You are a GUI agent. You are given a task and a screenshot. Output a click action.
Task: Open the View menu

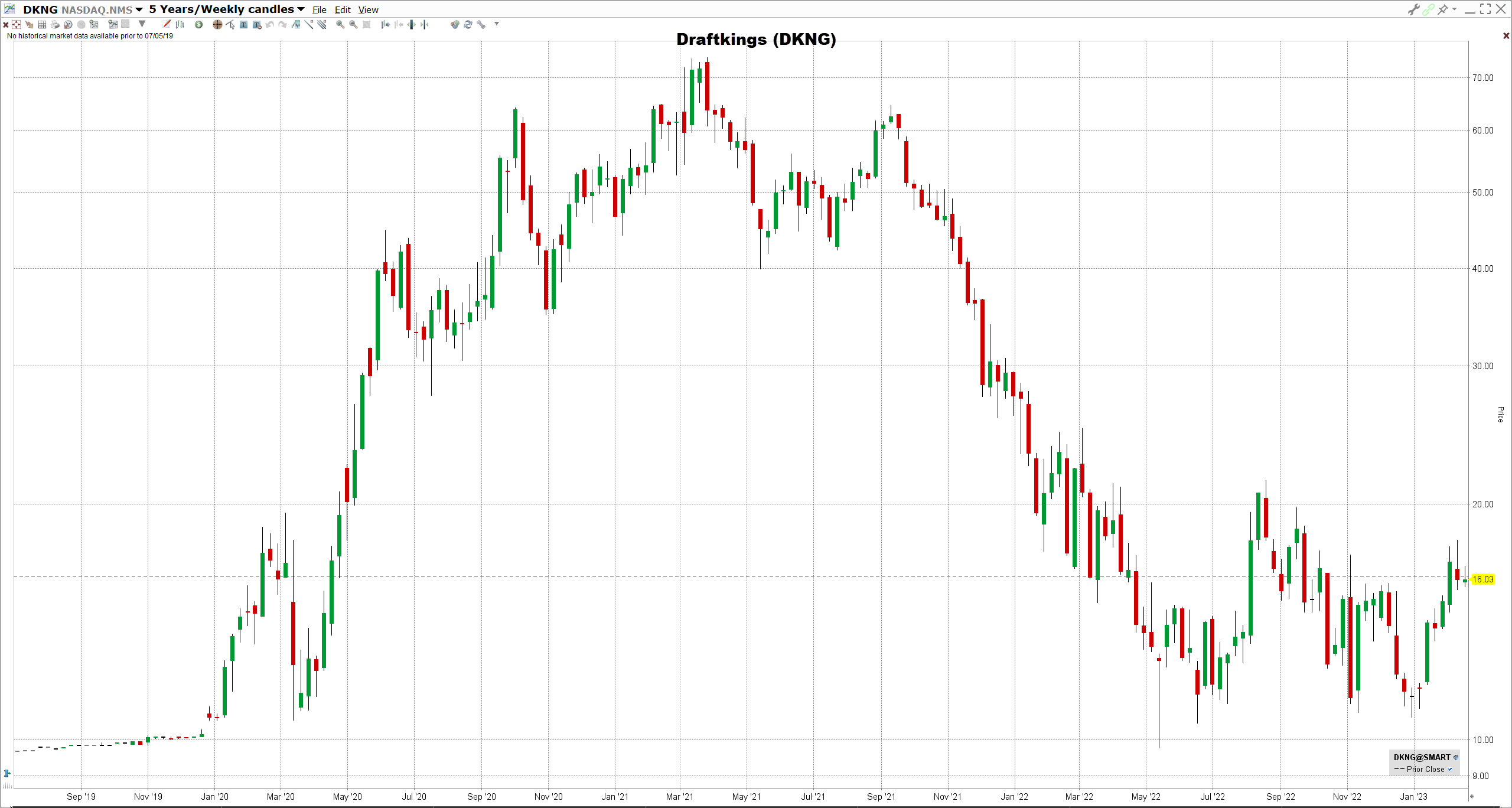(369, 10)
